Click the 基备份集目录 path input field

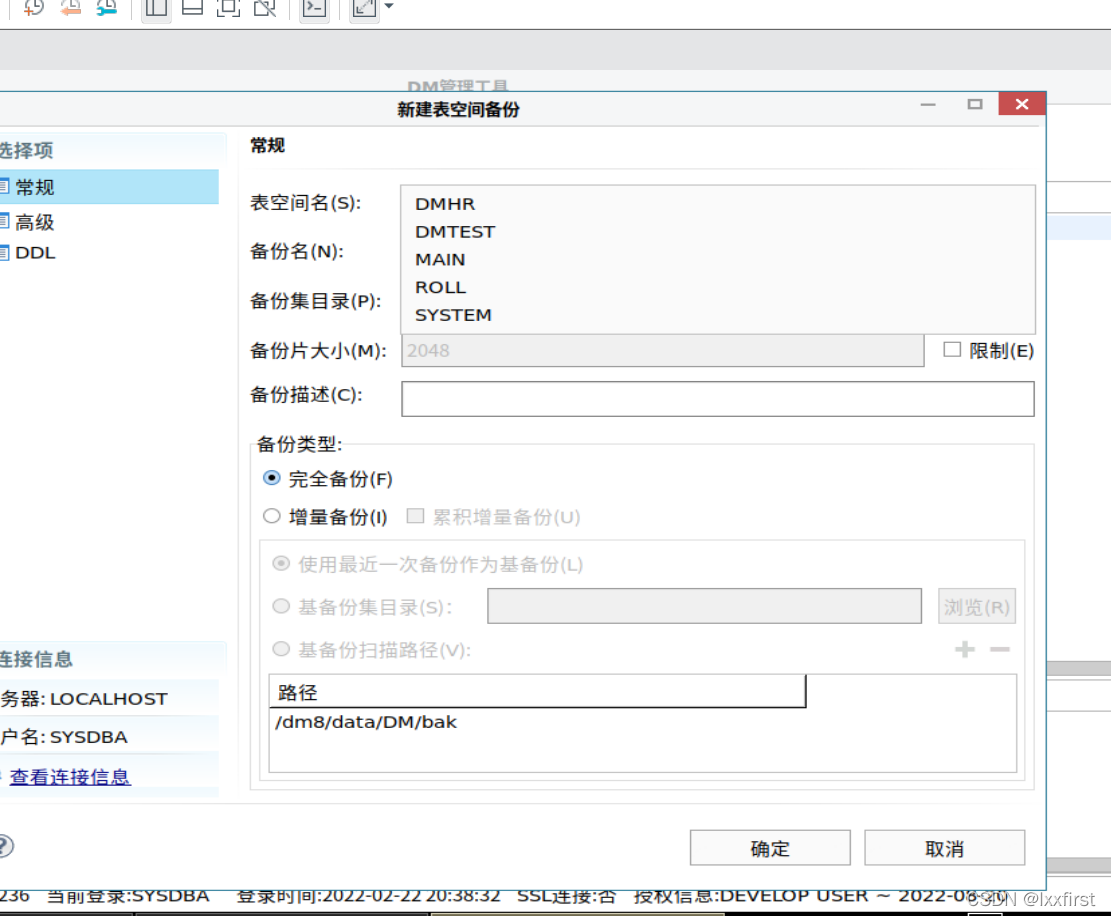click(704, 606)
